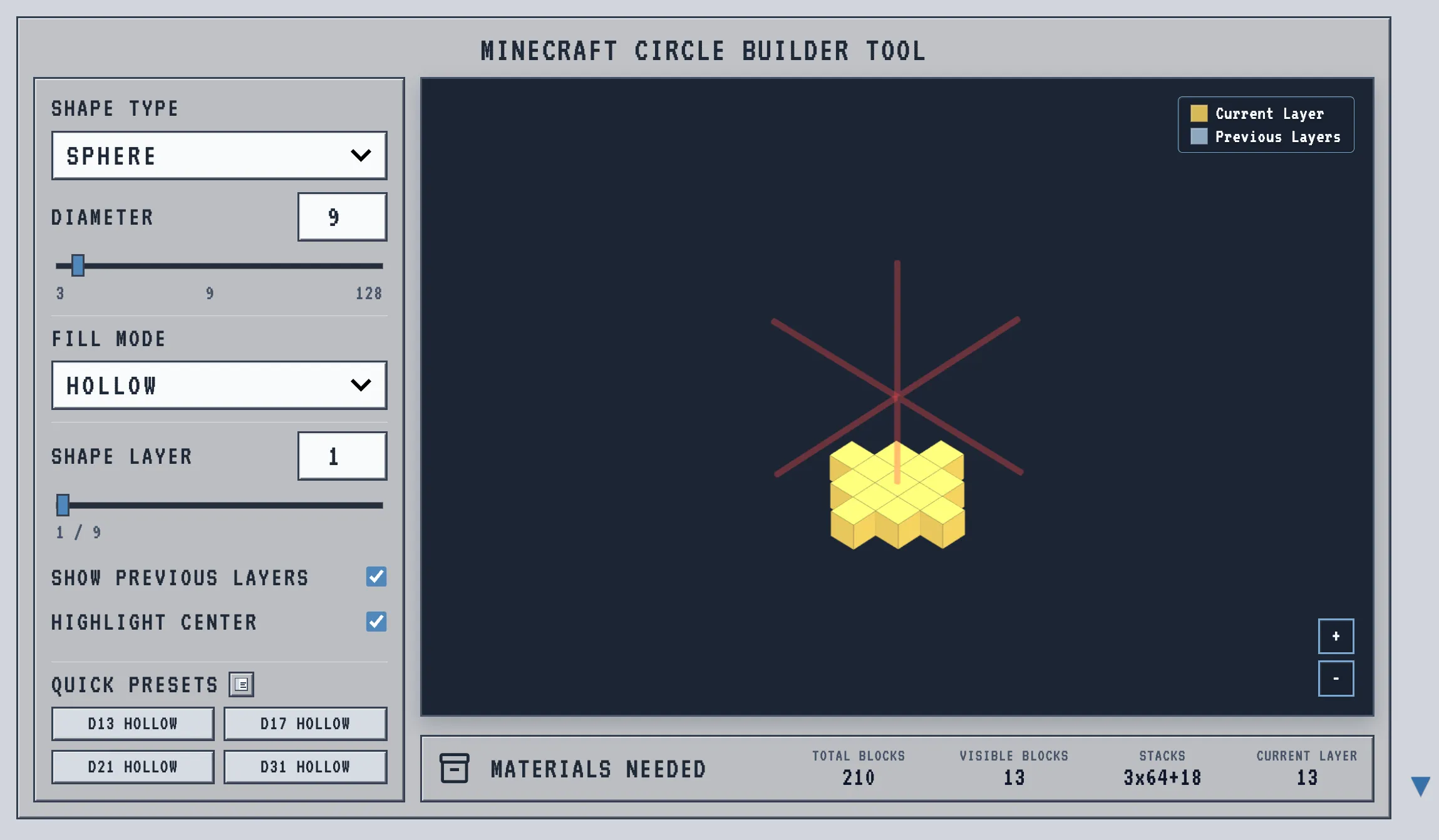Click the 128 maximum diameter label
This screenshot has height=840, width=1439.
369,294
